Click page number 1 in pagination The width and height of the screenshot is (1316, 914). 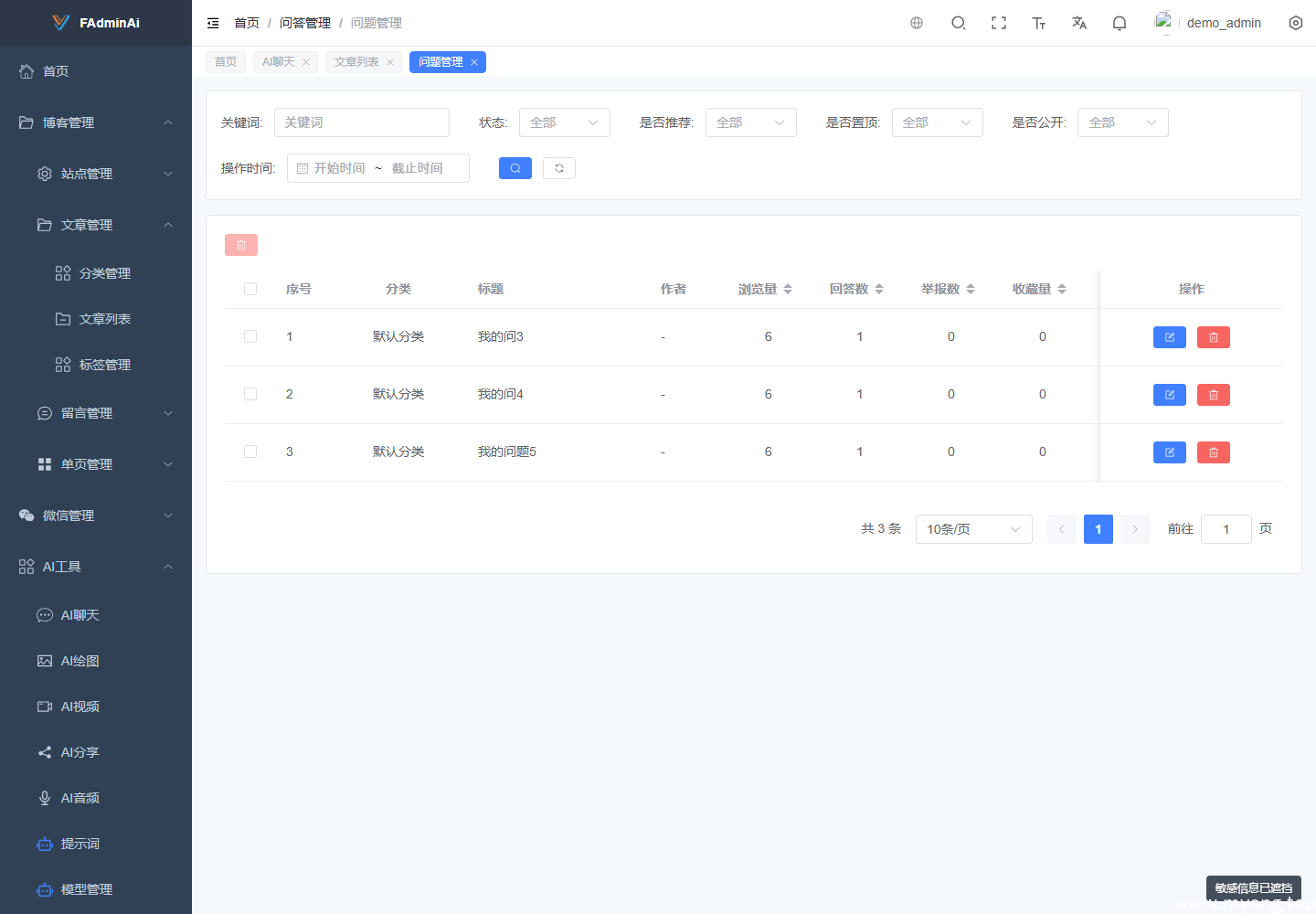pyautogui.click(x=1098, y=529)
